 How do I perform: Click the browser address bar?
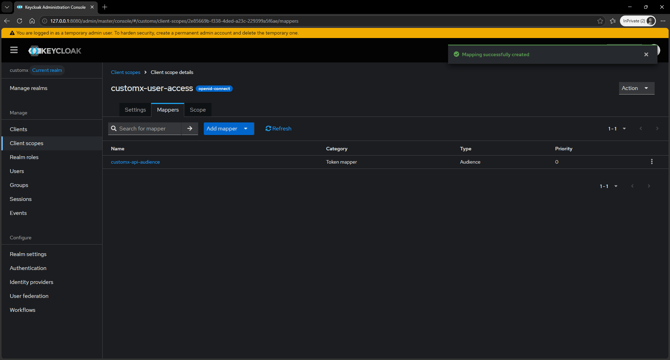tap(316, 21)
